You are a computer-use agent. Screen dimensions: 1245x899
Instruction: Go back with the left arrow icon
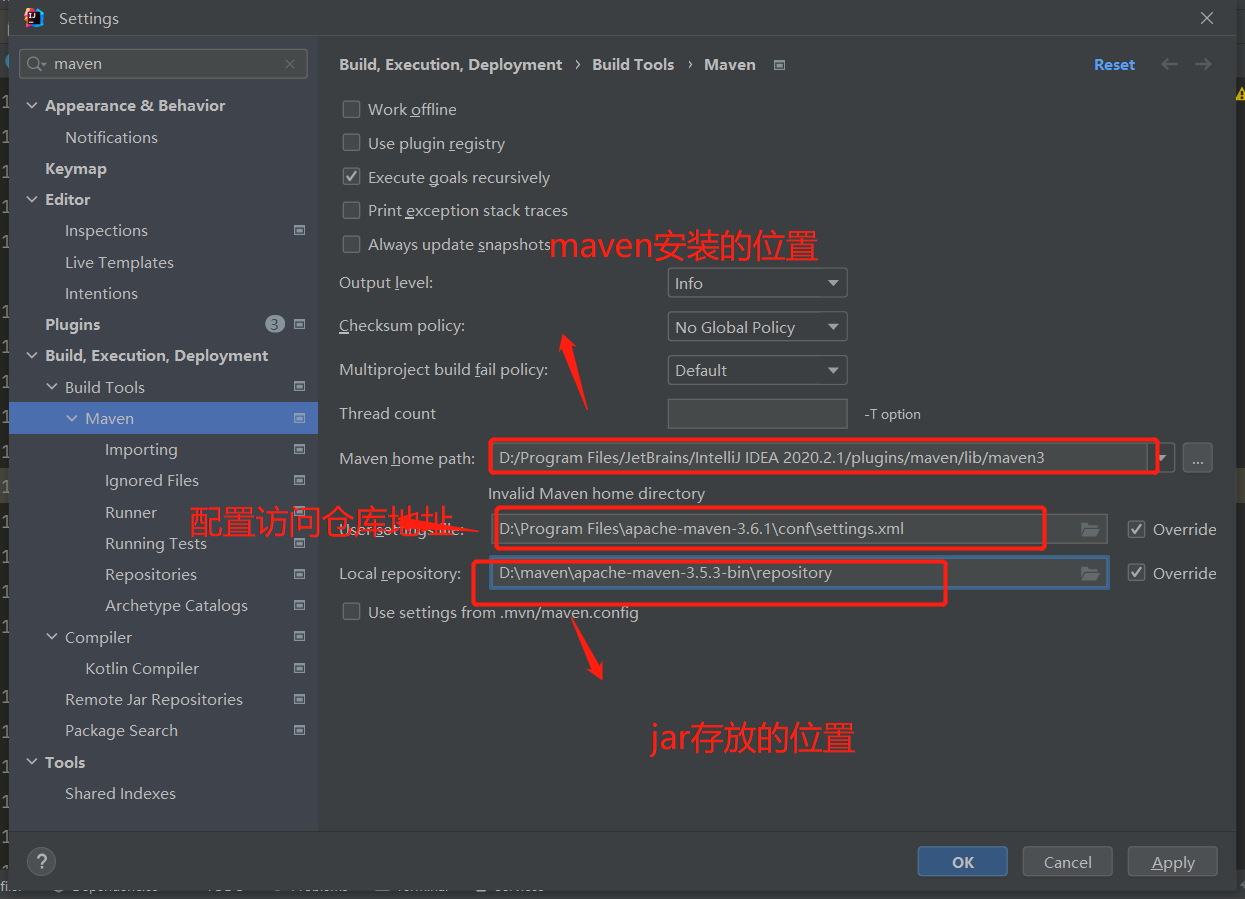click(x=1169, y=64)
